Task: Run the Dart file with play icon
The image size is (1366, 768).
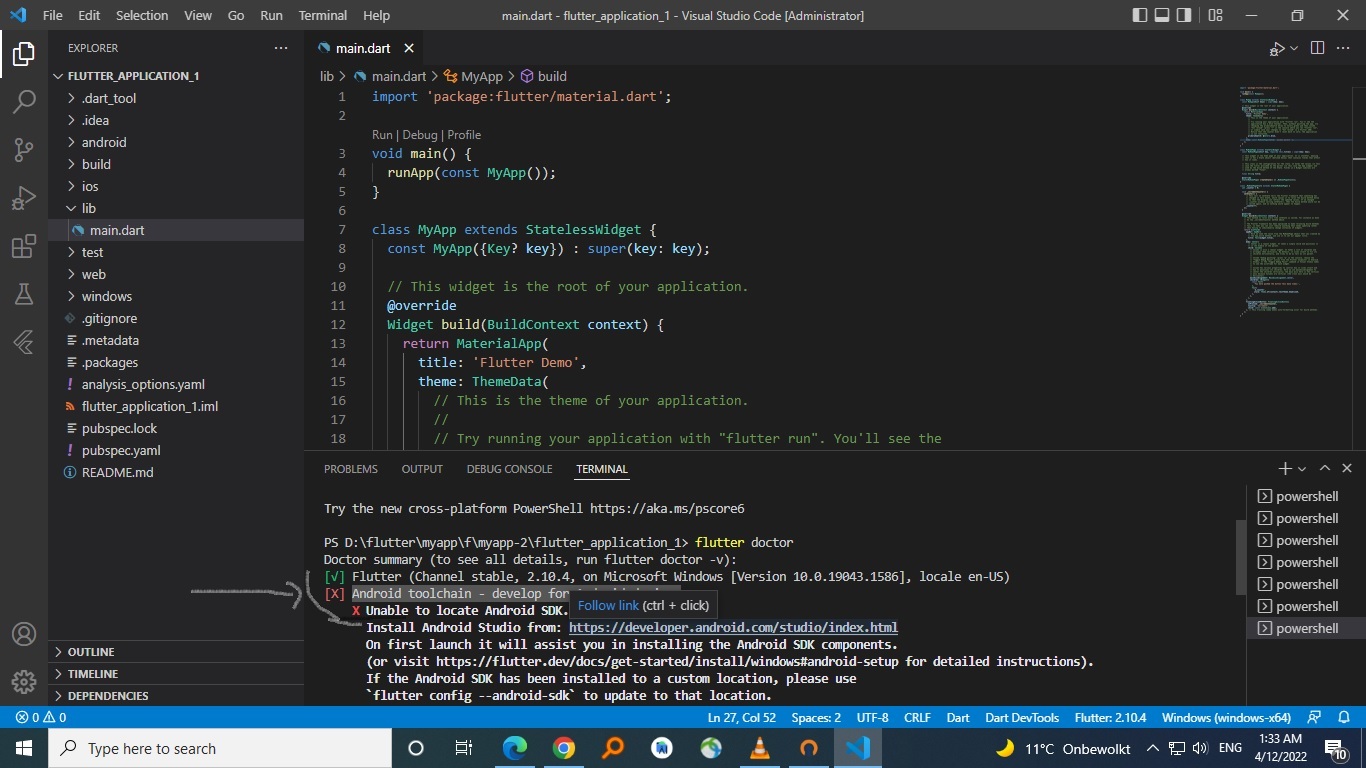Action: [x=1277, y=48]
